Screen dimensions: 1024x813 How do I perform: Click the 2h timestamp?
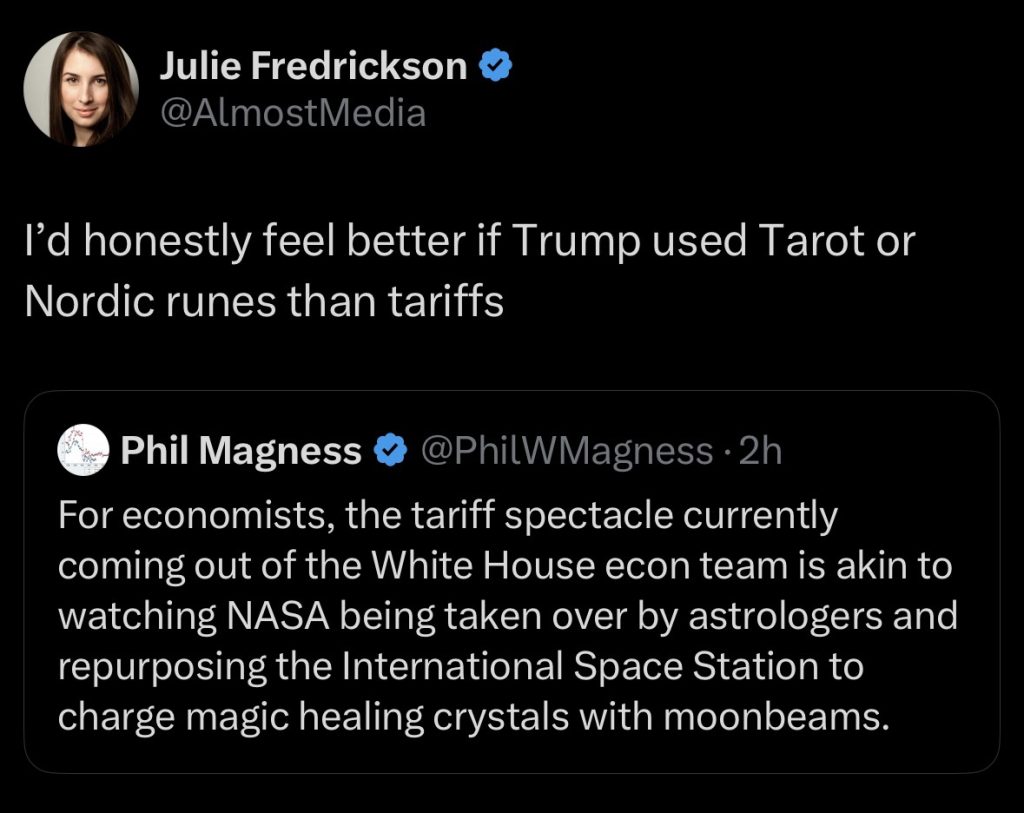point(760,451)
